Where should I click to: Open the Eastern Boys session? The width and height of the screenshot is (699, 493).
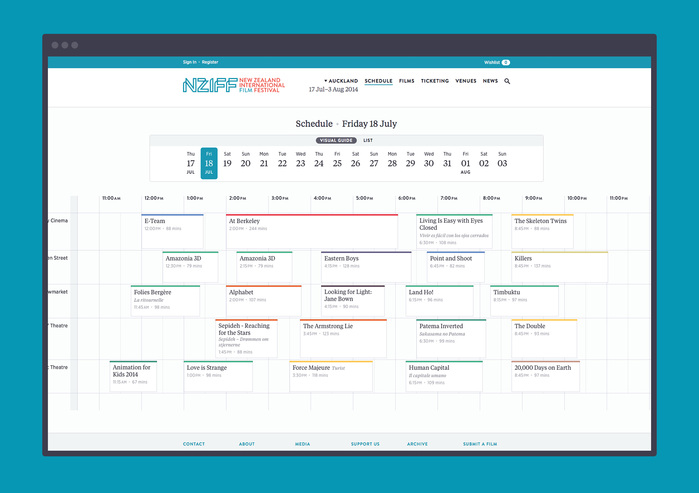click(x=366, y=267)
